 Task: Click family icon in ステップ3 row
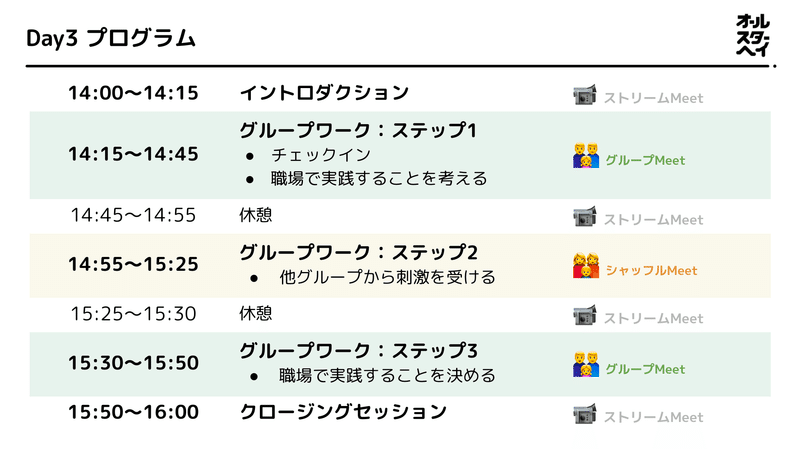tap(586, 364)
